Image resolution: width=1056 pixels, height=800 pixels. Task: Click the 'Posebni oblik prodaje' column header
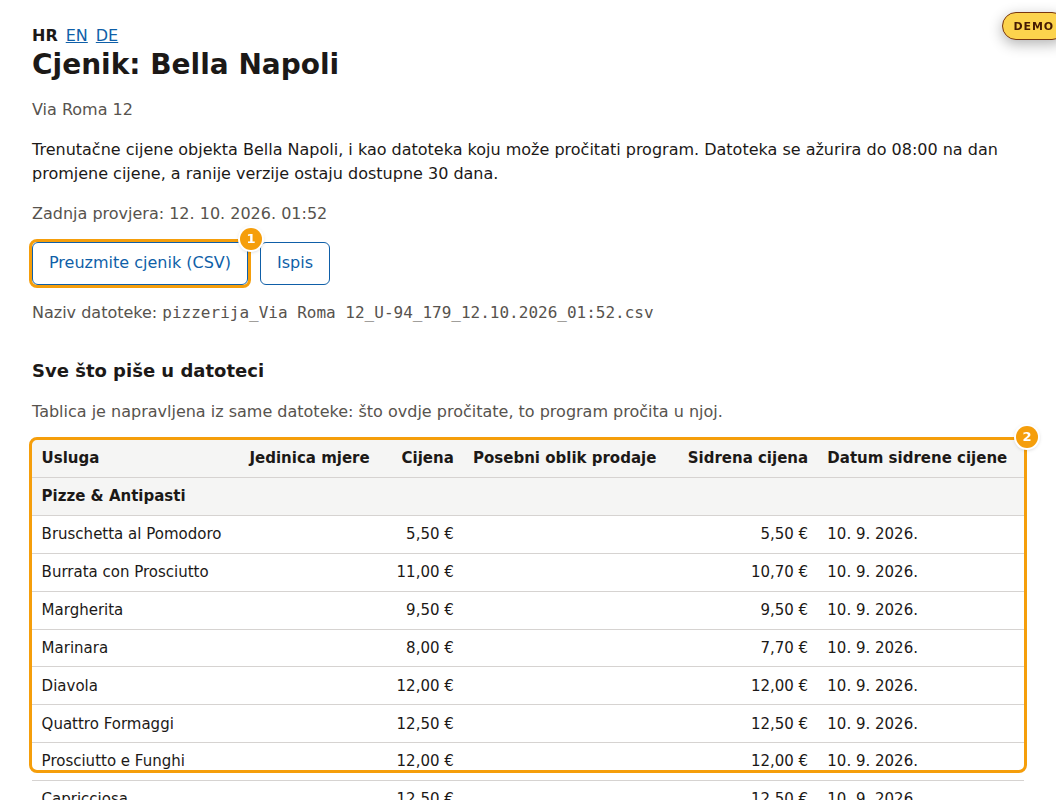(564, 458)
